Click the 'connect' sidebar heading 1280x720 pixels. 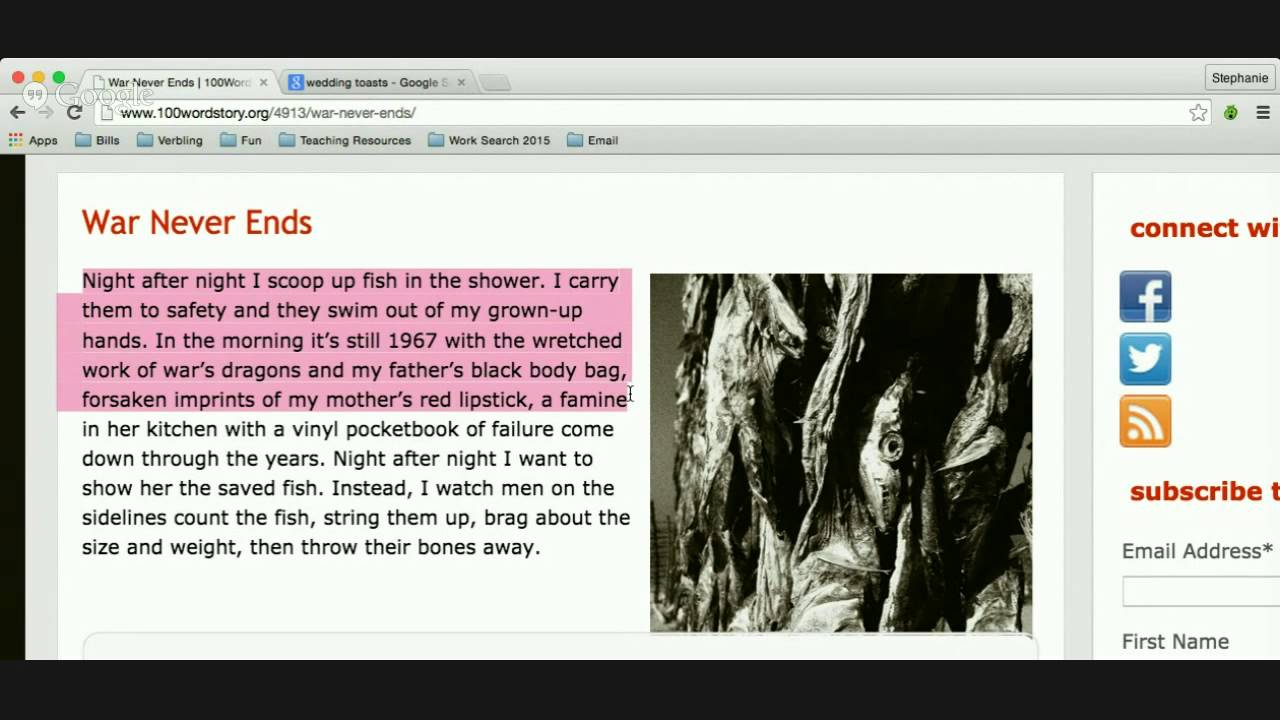pyautogui.click(x=1204, y=228)
